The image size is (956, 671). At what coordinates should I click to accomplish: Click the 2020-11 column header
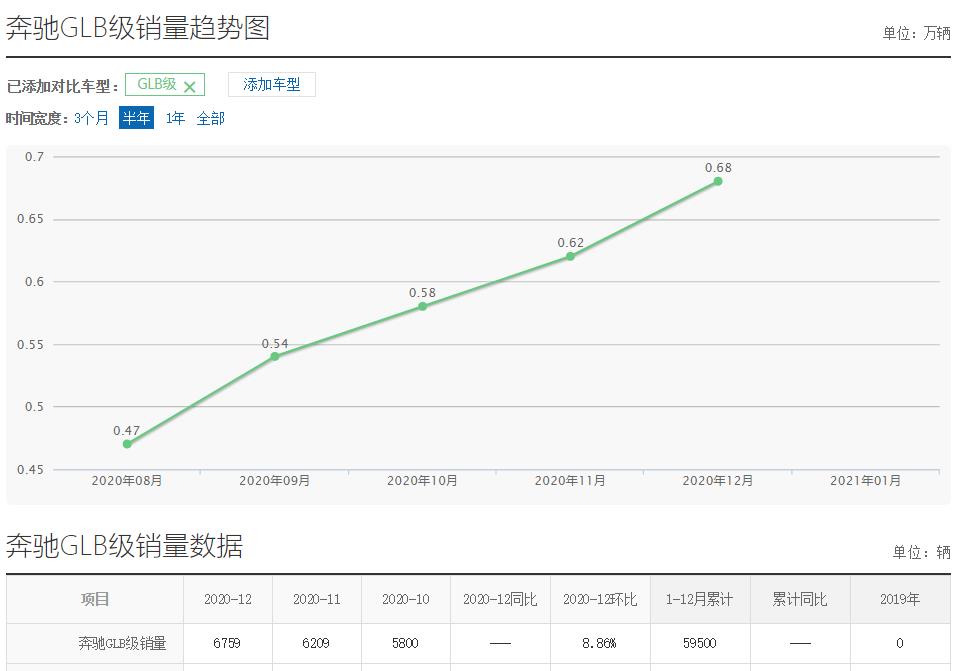pos(316,599)
